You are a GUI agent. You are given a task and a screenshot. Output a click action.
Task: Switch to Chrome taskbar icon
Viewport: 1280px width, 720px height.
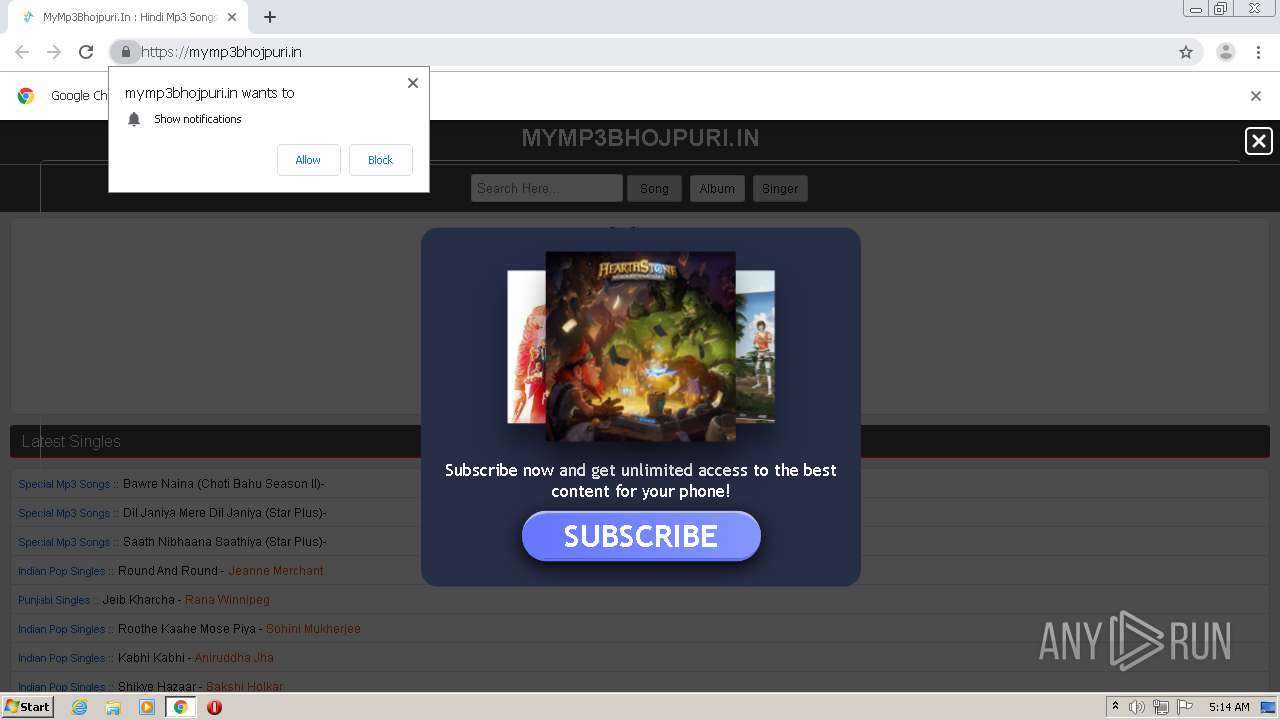181,707
